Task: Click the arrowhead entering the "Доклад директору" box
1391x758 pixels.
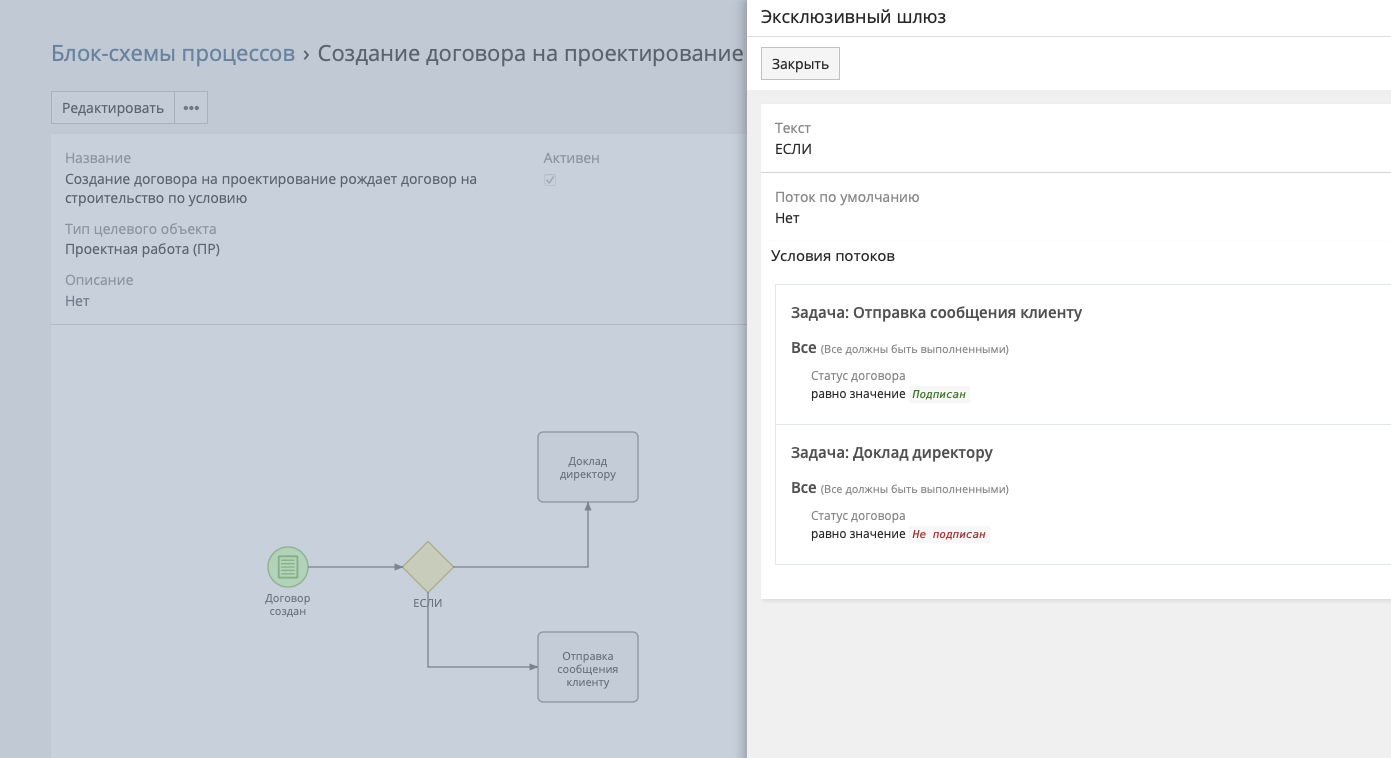Action: [588, 508]
